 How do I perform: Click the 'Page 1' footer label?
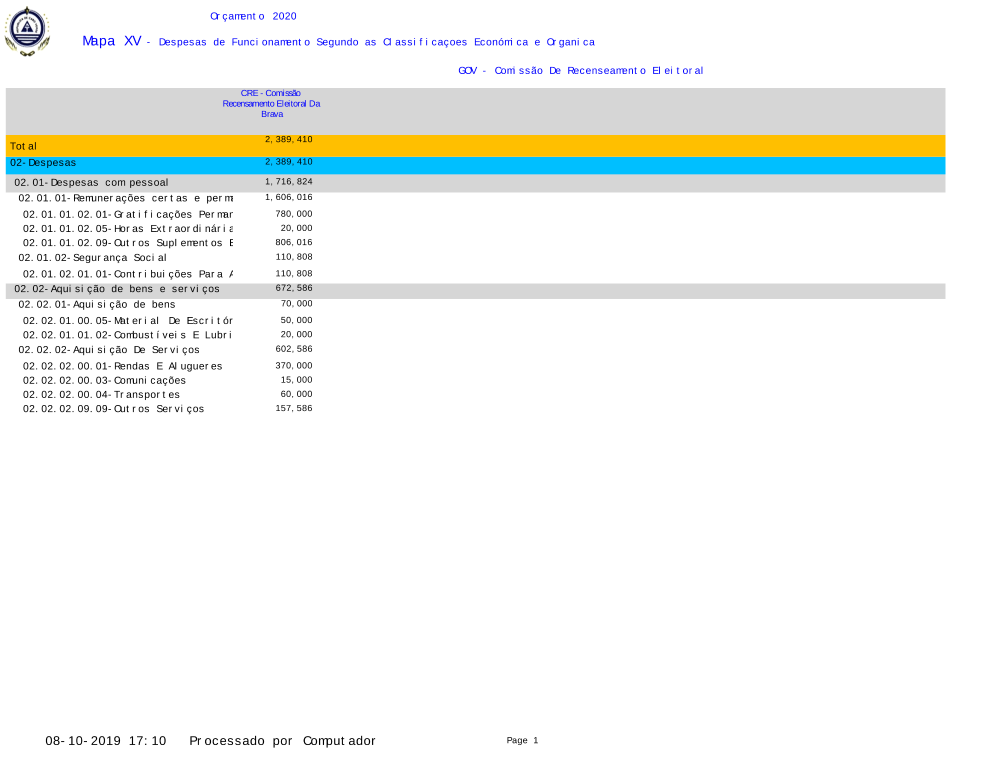pos(522,741)
